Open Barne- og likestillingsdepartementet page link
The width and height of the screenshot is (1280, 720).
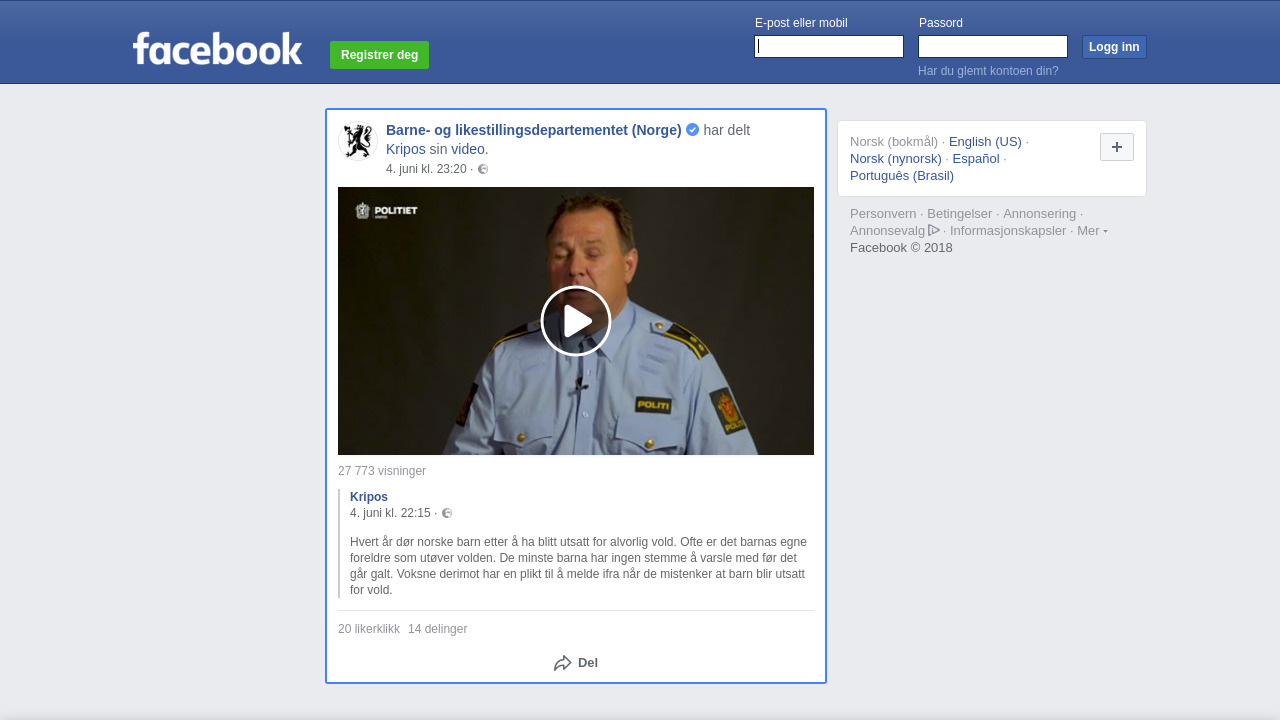[x=533, y=130]
